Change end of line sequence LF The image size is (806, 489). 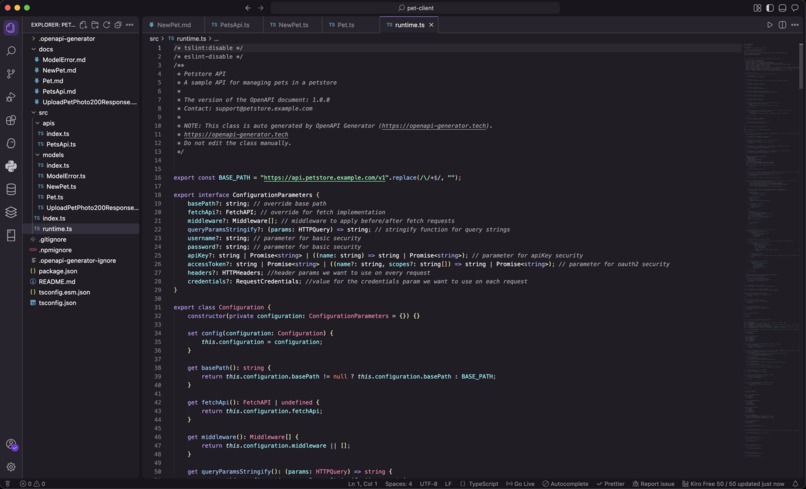coord(448,484)
